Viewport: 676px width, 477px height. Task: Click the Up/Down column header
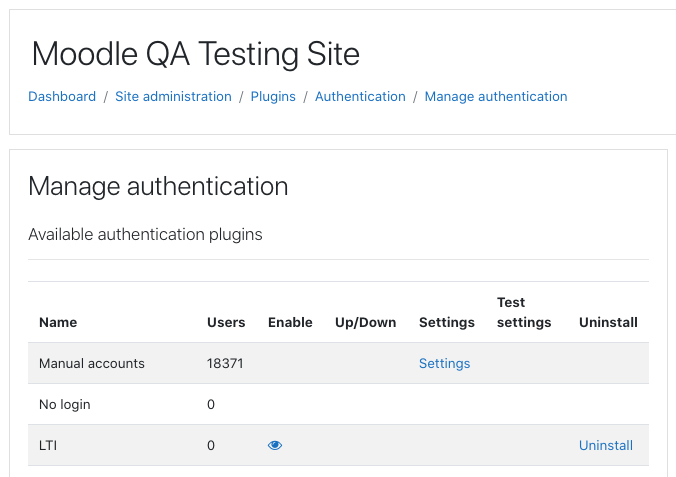[x=366, y=323]
